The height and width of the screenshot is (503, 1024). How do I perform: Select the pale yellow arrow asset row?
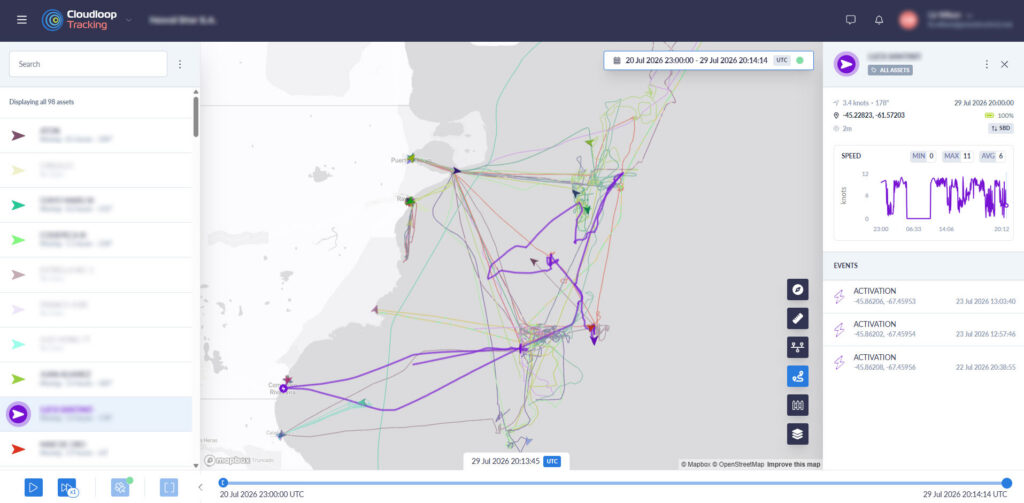click(x=96, y=170)
